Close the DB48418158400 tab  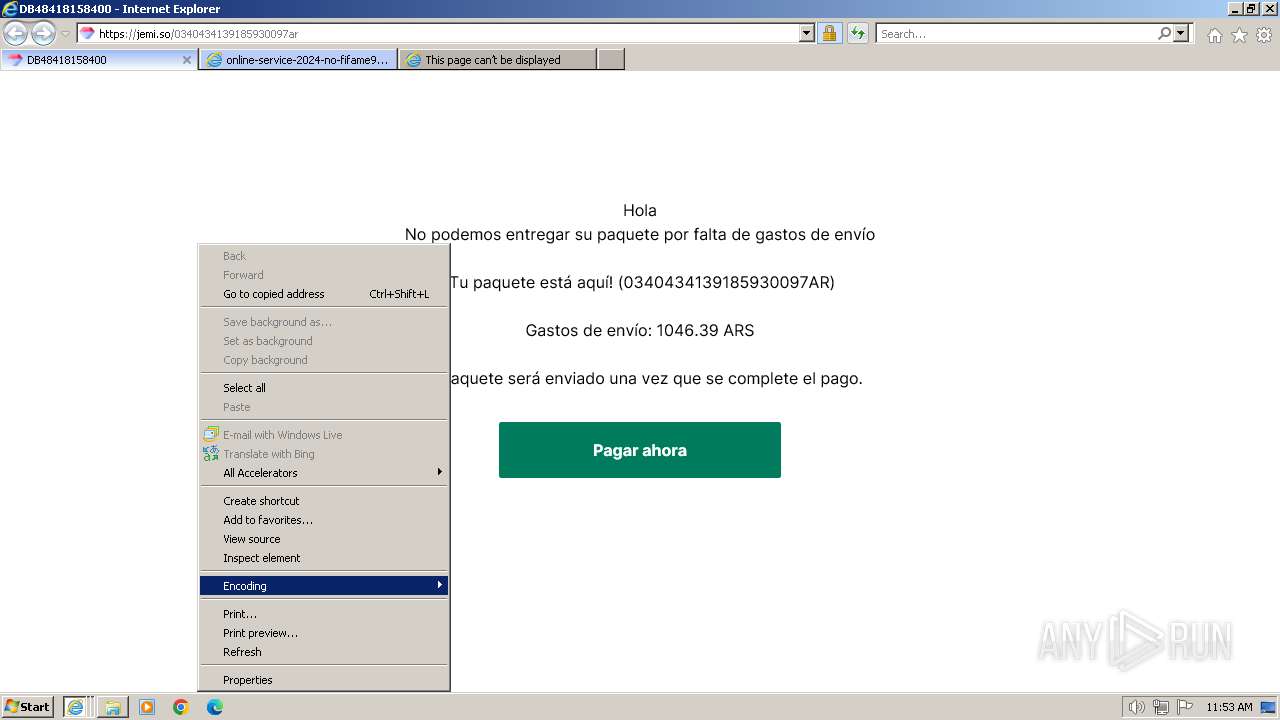click(186, 60)
